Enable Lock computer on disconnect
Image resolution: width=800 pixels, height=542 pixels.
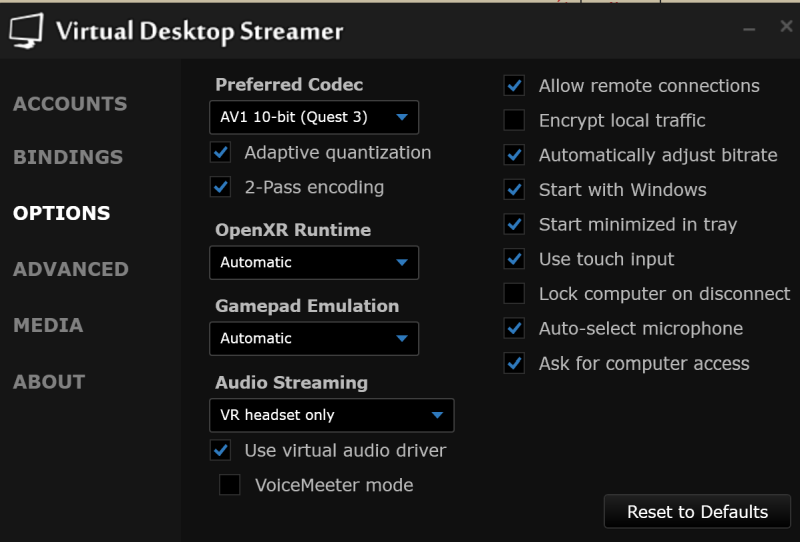(514, 294)
